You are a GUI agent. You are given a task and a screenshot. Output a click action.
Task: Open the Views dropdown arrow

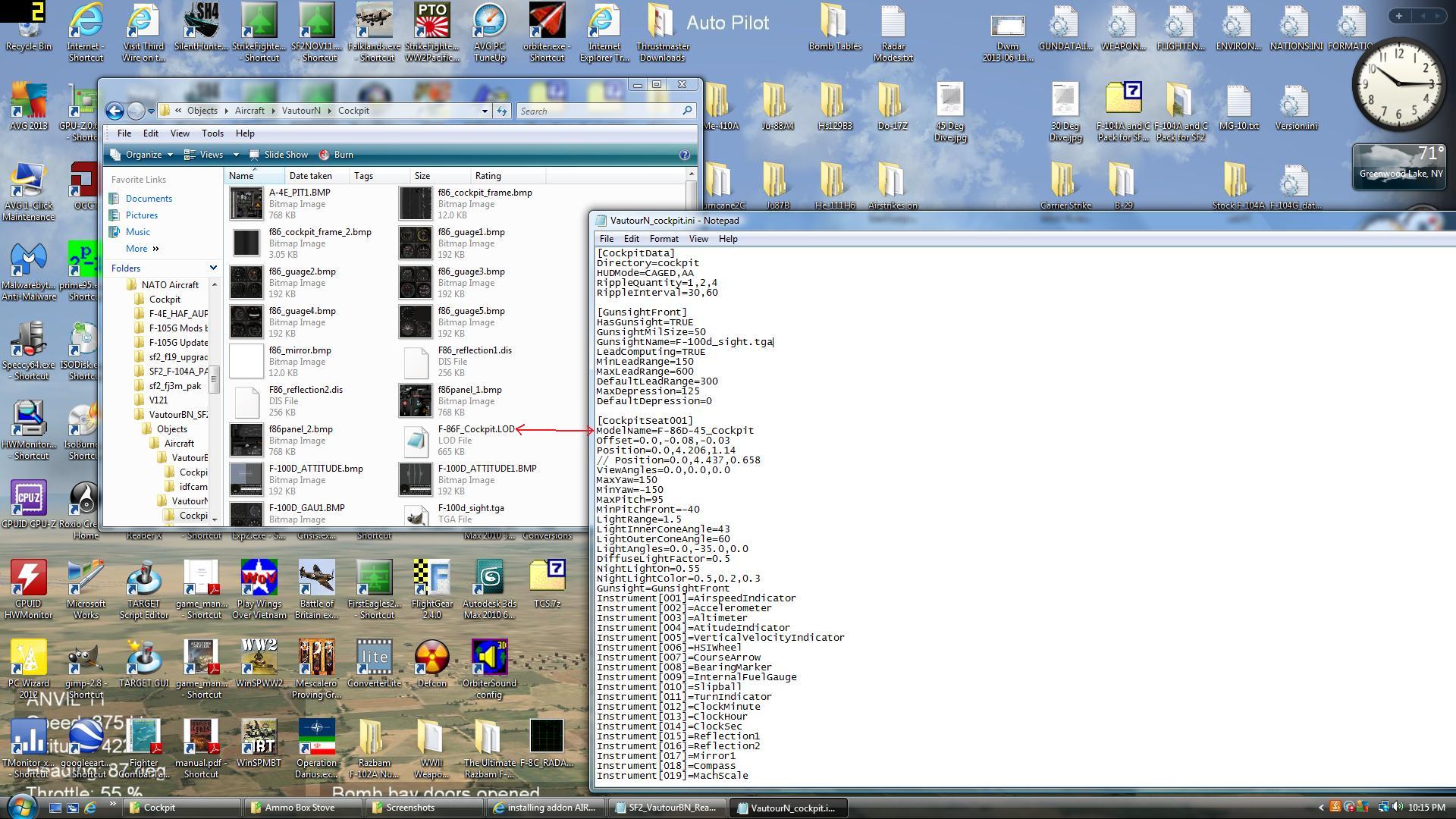[235, 155]
